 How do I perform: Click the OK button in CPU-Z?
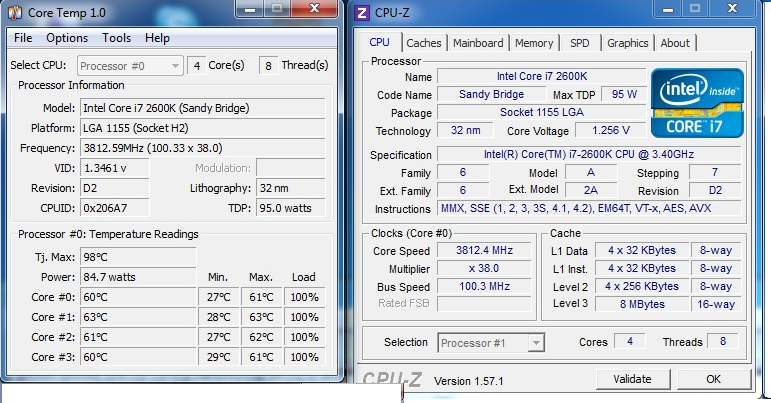pyautogui.click(x=713, y=379)
